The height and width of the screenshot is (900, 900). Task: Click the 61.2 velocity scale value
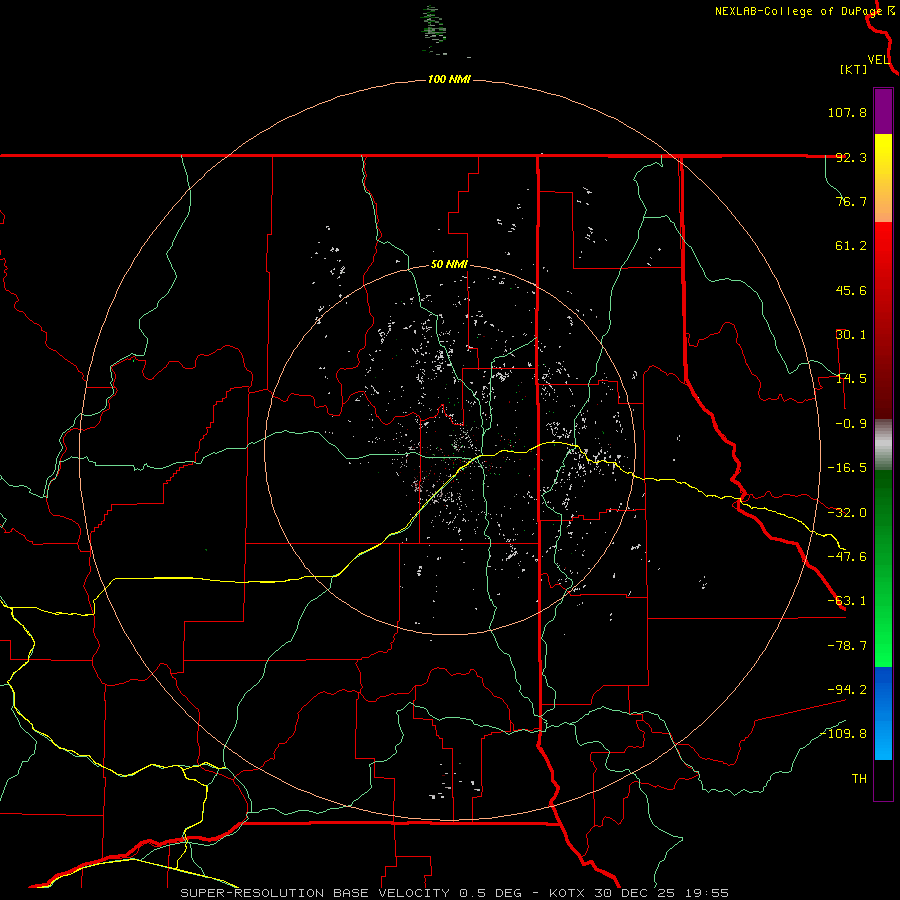(851, 246)
